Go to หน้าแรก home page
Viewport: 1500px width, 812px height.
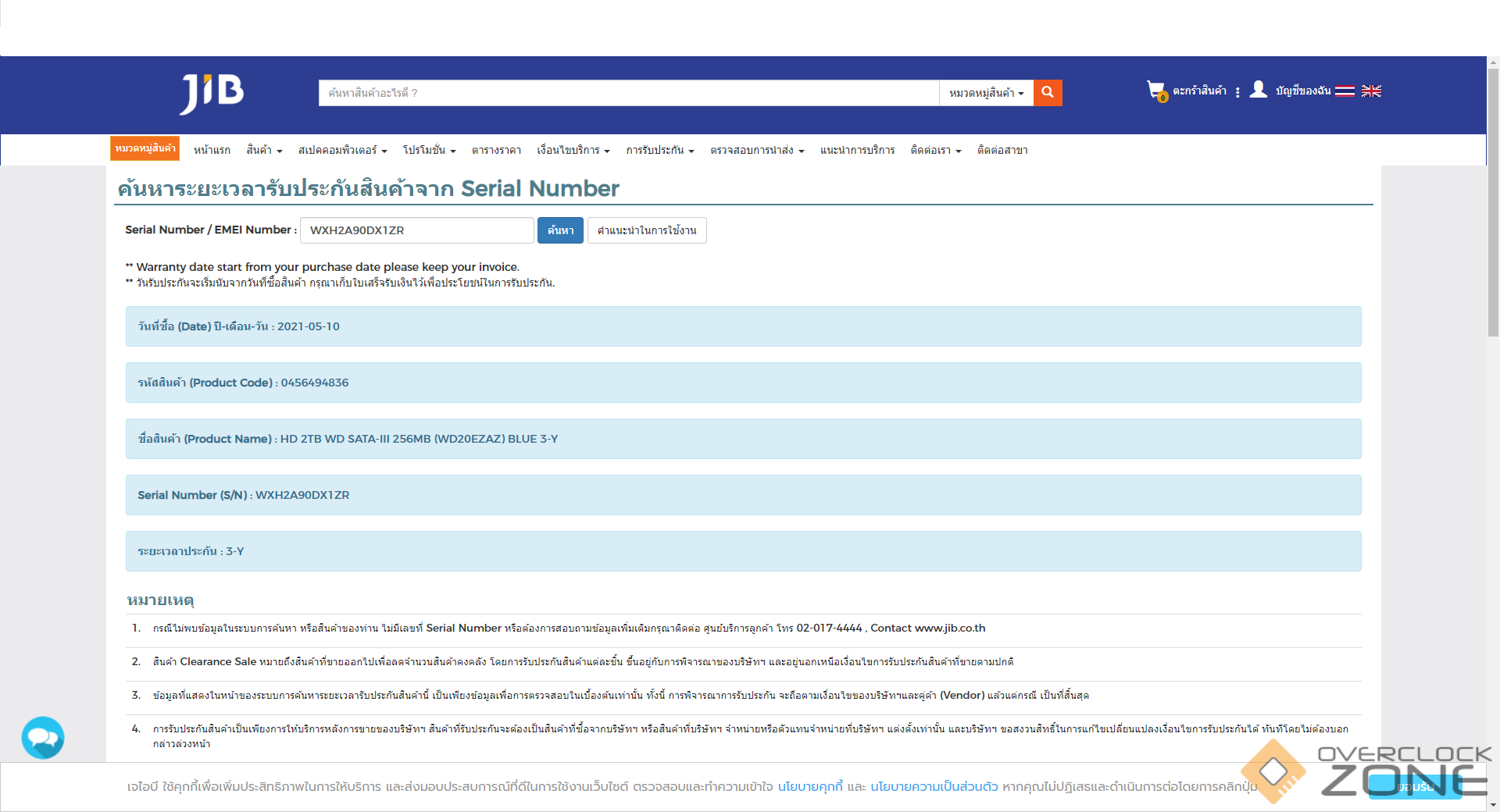click(x=212, y=150)
